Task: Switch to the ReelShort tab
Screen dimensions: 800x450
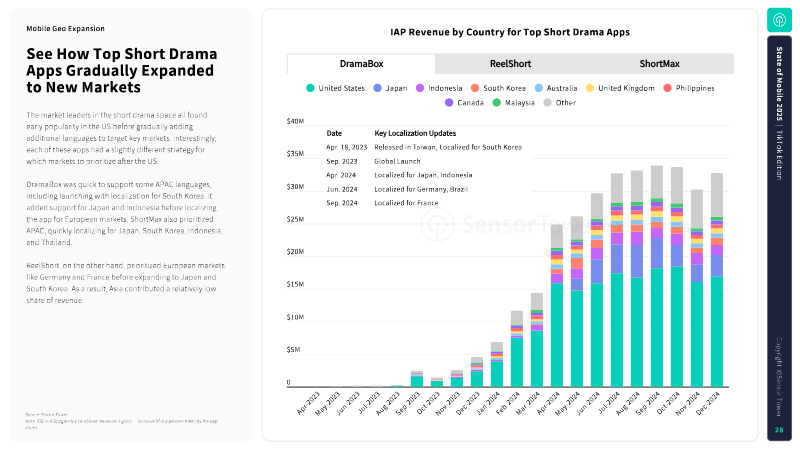Action: (x=510, y=63)
